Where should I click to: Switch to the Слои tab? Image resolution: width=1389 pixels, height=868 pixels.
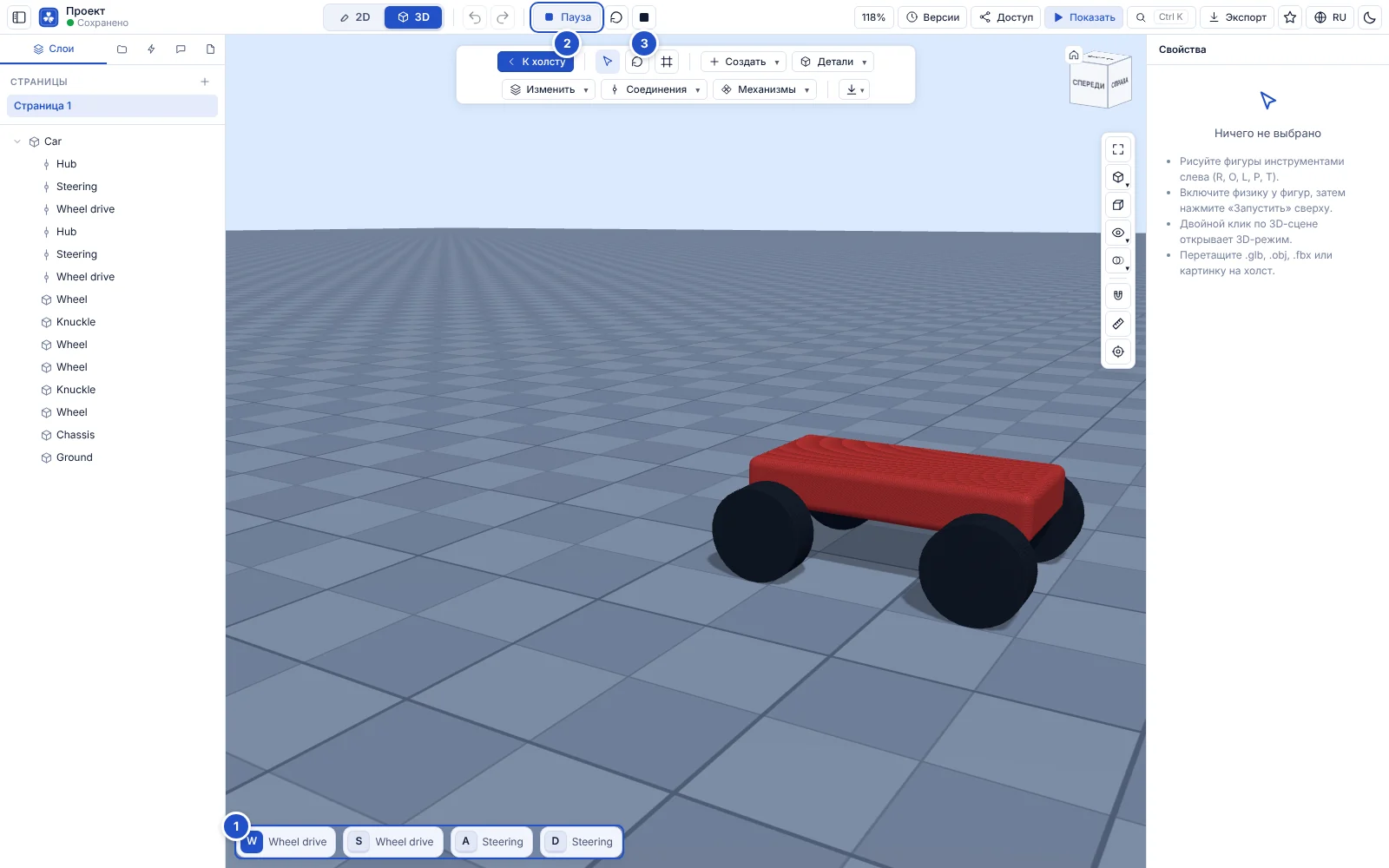[54, 49]
